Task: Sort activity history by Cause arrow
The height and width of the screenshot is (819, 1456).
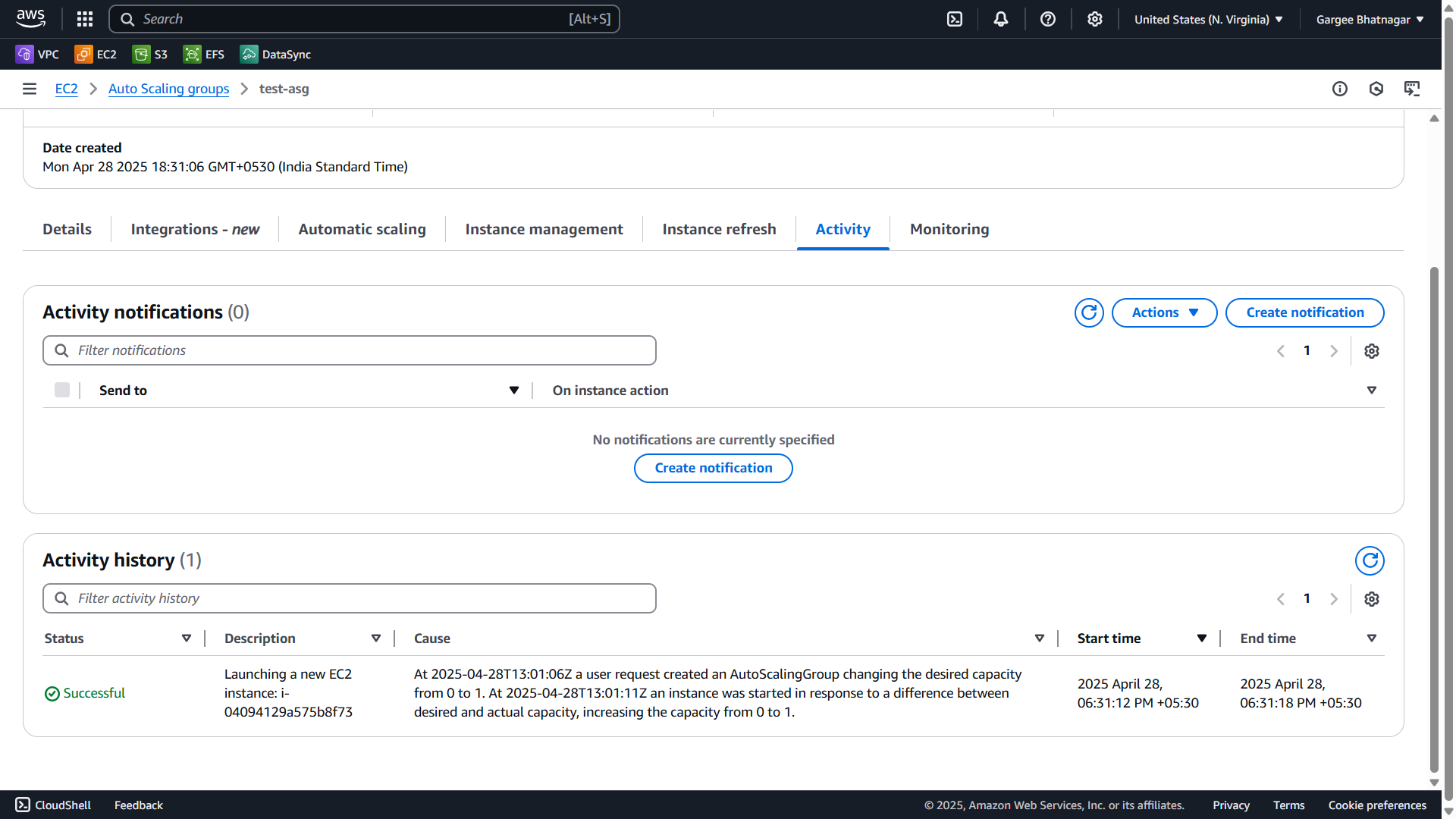Action: (x=1040, y=639)
